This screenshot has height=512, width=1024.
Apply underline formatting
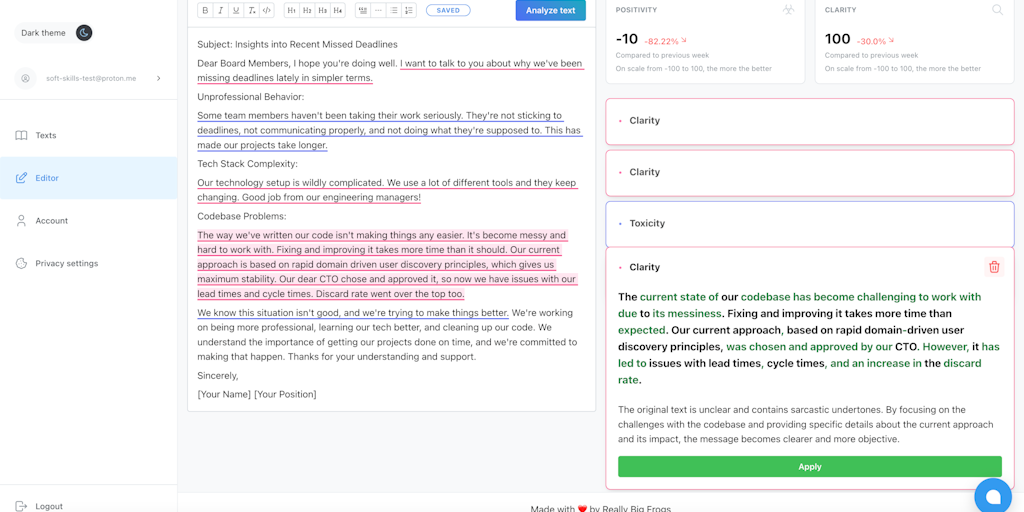[236, 10]
